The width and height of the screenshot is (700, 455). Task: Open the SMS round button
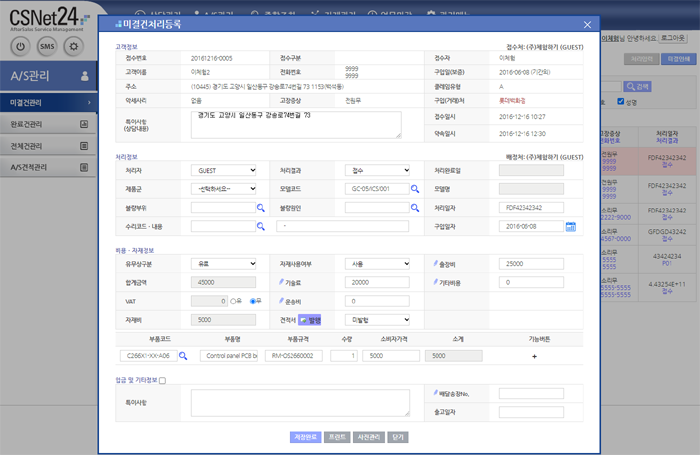47,46
